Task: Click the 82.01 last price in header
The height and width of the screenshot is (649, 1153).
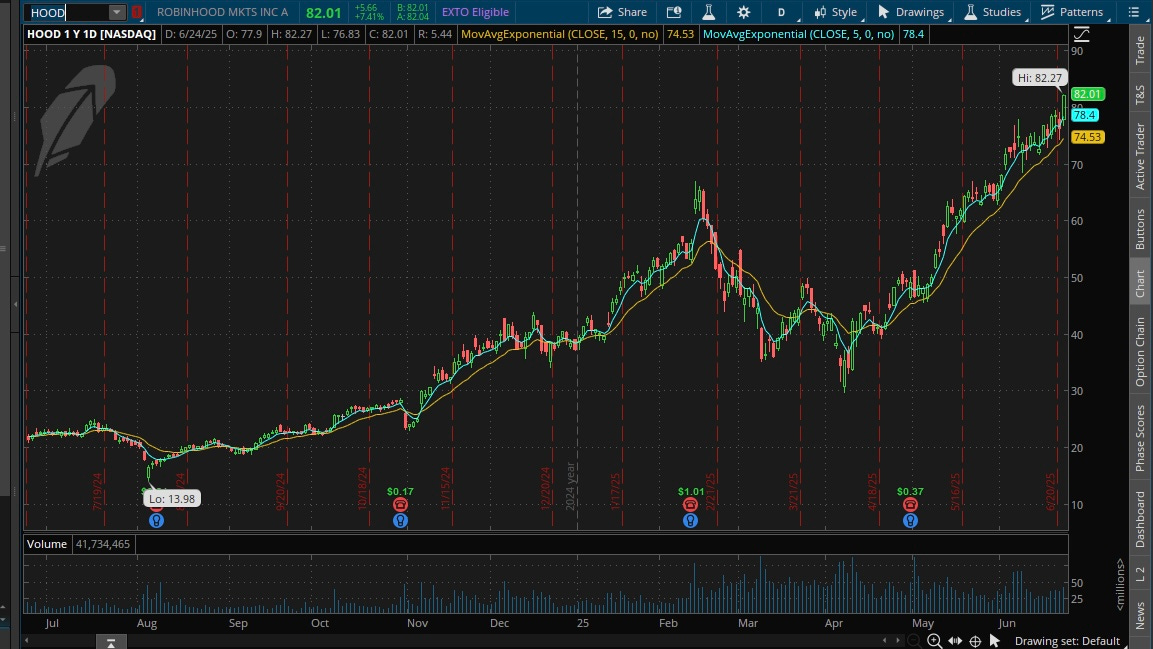Action: tap(324, 12)
